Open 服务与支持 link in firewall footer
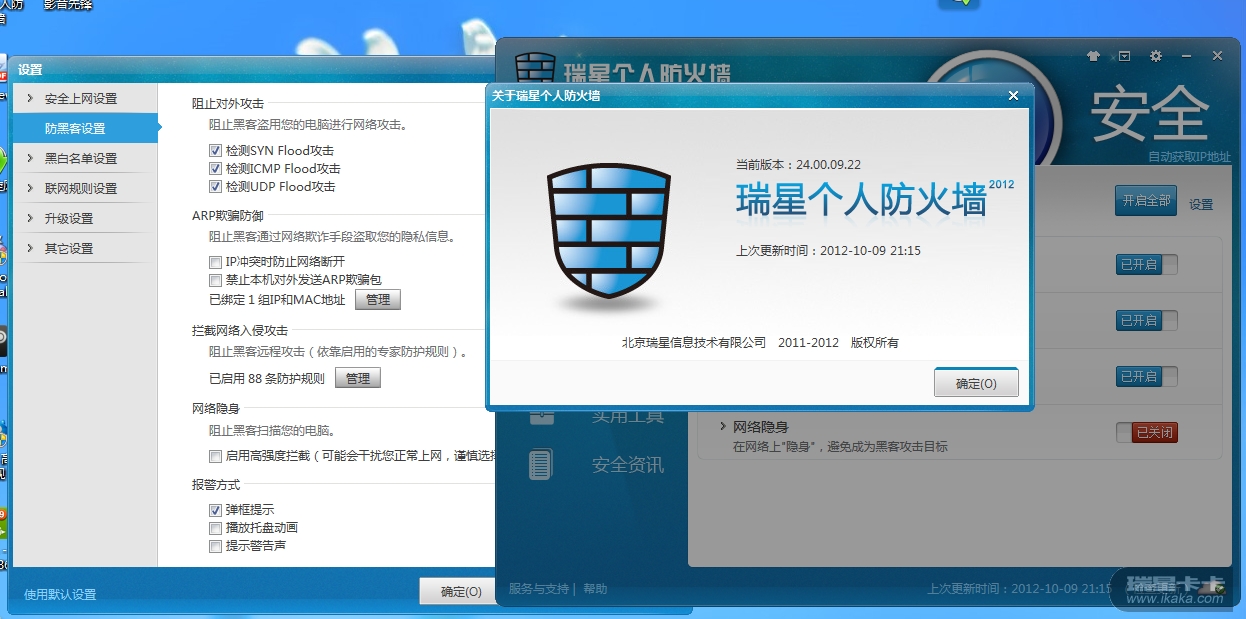 (x=538, y=589)
